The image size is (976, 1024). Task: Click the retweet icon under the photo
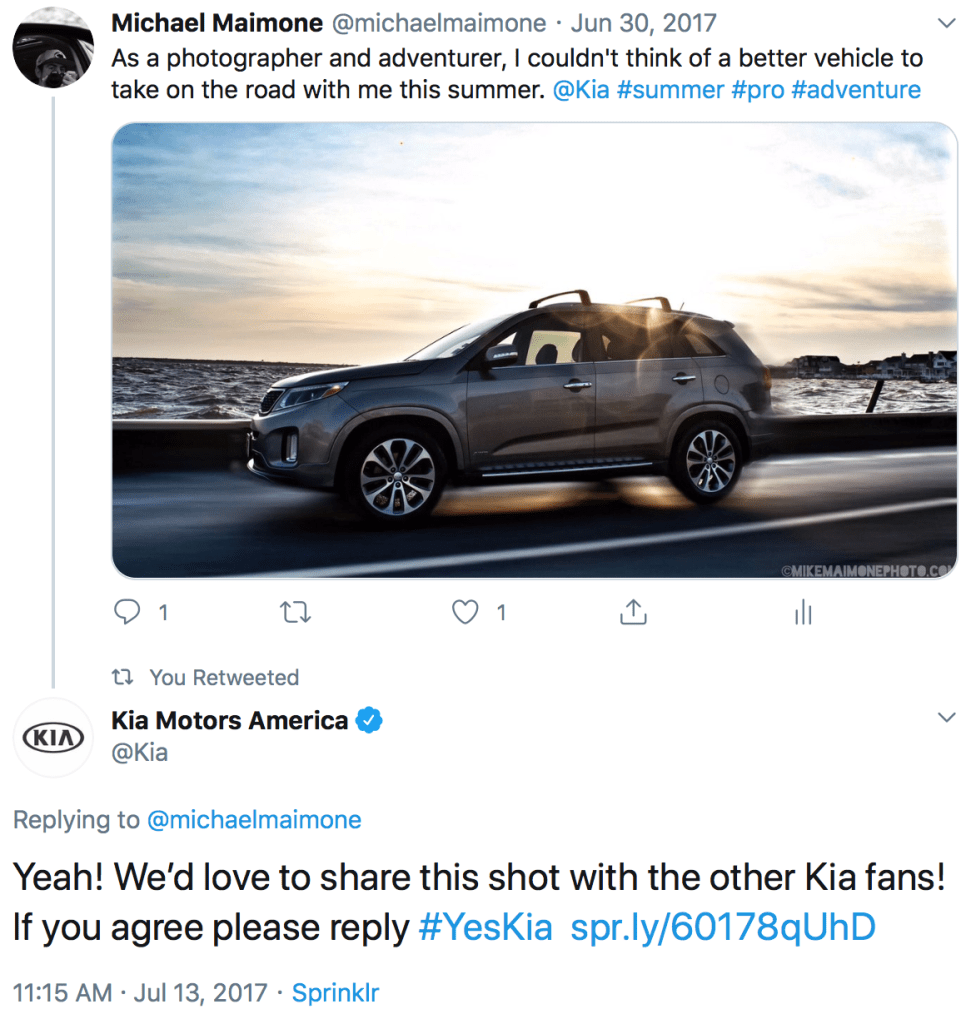296,612
